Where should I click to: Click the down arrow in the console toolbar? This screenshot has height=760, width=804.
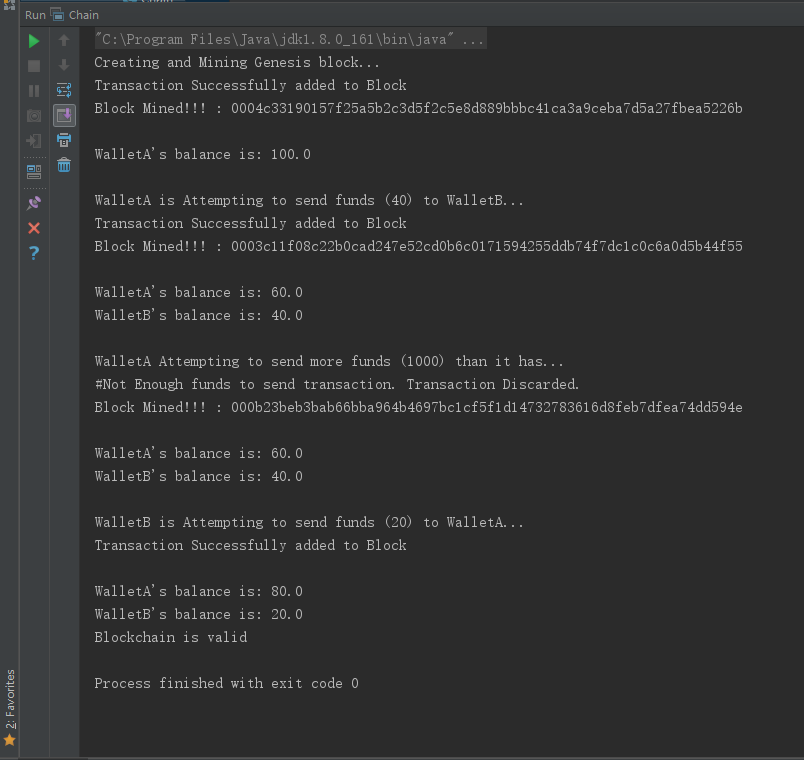pyautogui.click(x=64, y=66)
